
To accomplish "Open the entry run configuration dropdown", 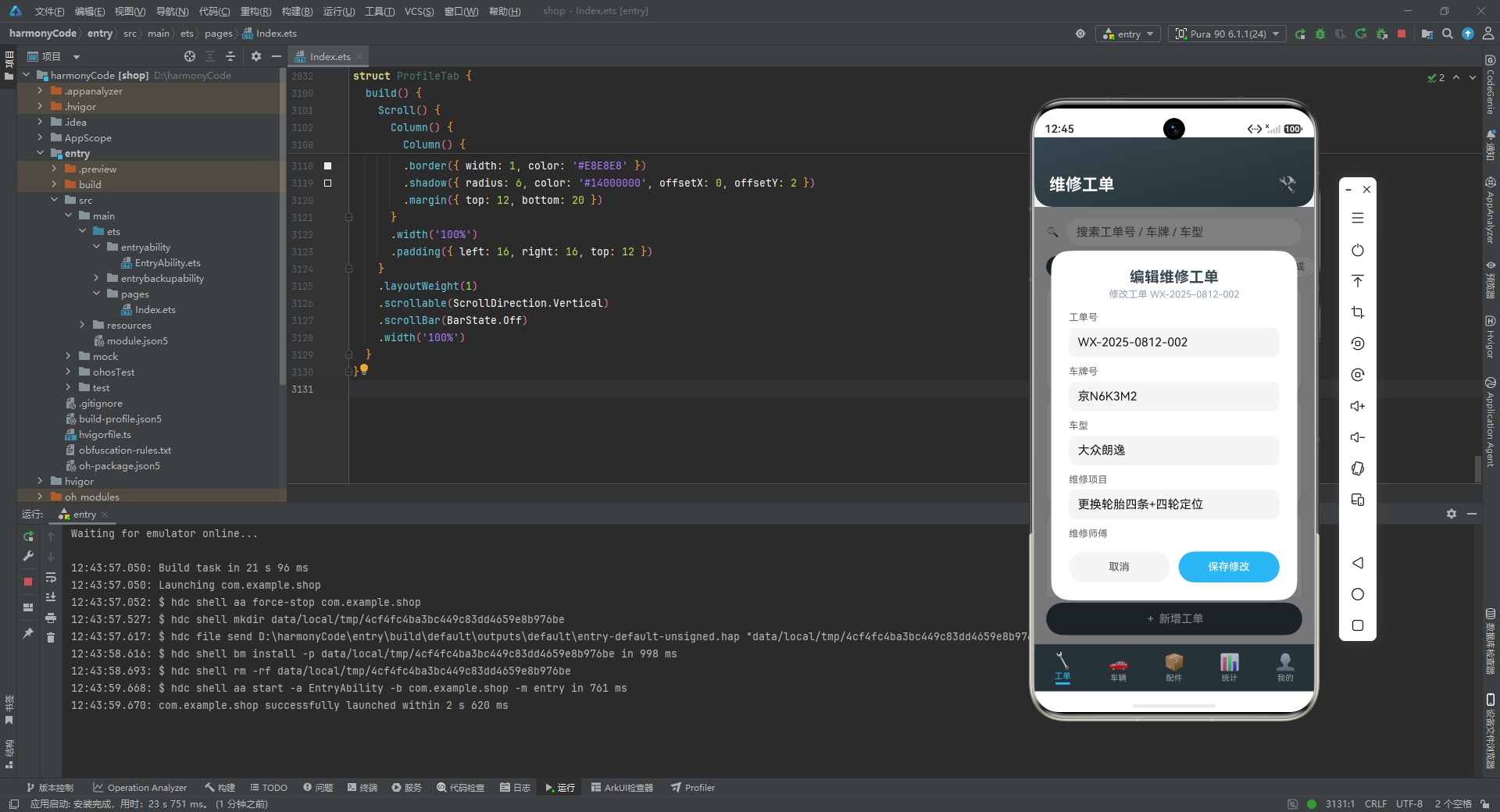I will tap(1129, 34).
